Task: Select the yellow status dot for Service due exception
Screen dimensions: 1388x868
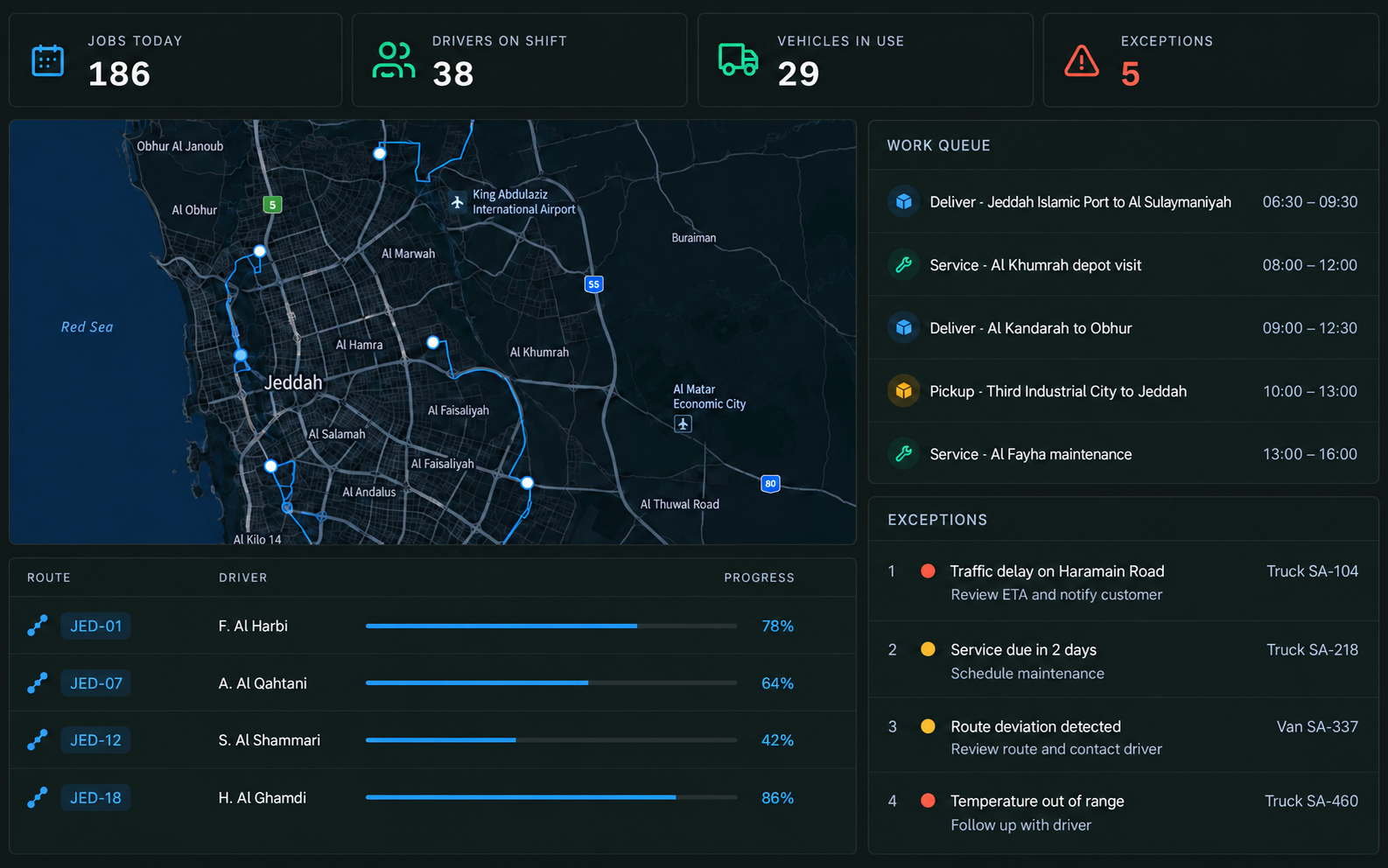Action: [928, 649]
